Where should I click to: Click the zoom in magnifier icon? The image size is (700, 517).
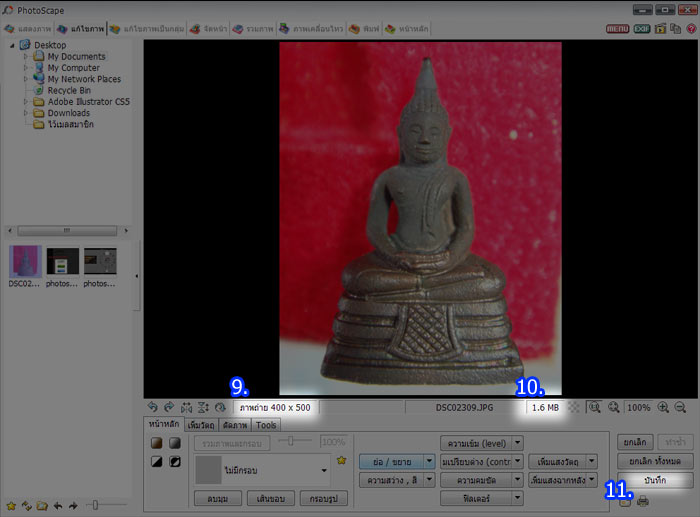pyautogui.click(x=662, y=408)
